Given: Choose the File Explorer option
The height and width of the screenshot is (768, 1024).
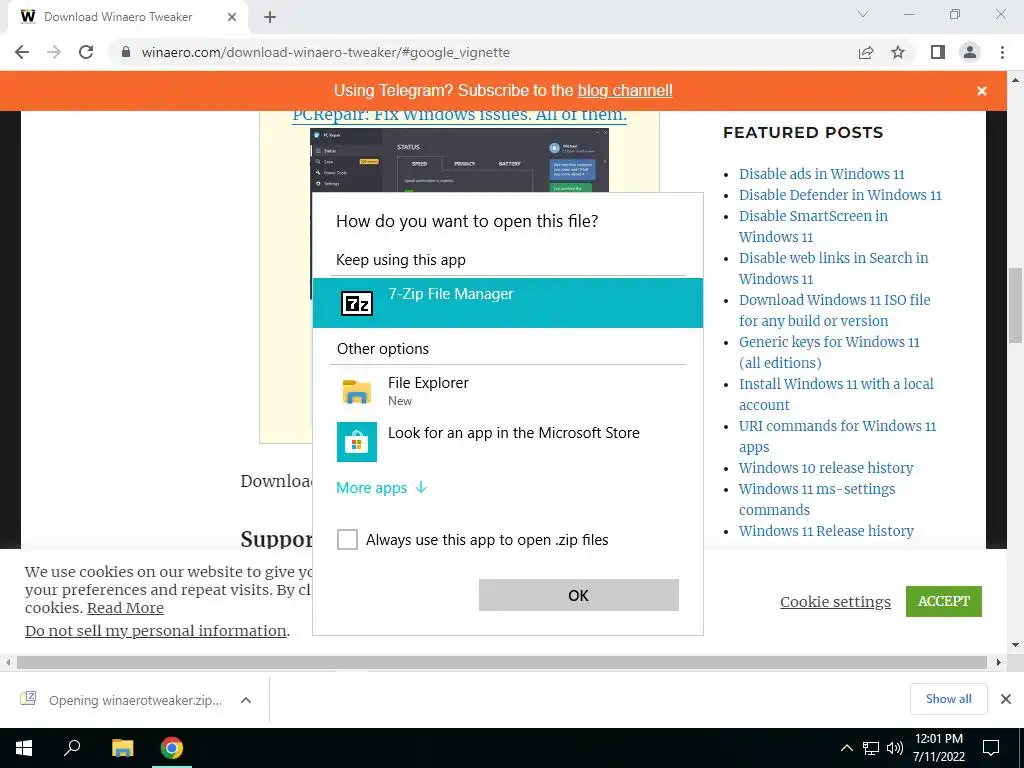Looking at the screenshot, I should 507,391.
